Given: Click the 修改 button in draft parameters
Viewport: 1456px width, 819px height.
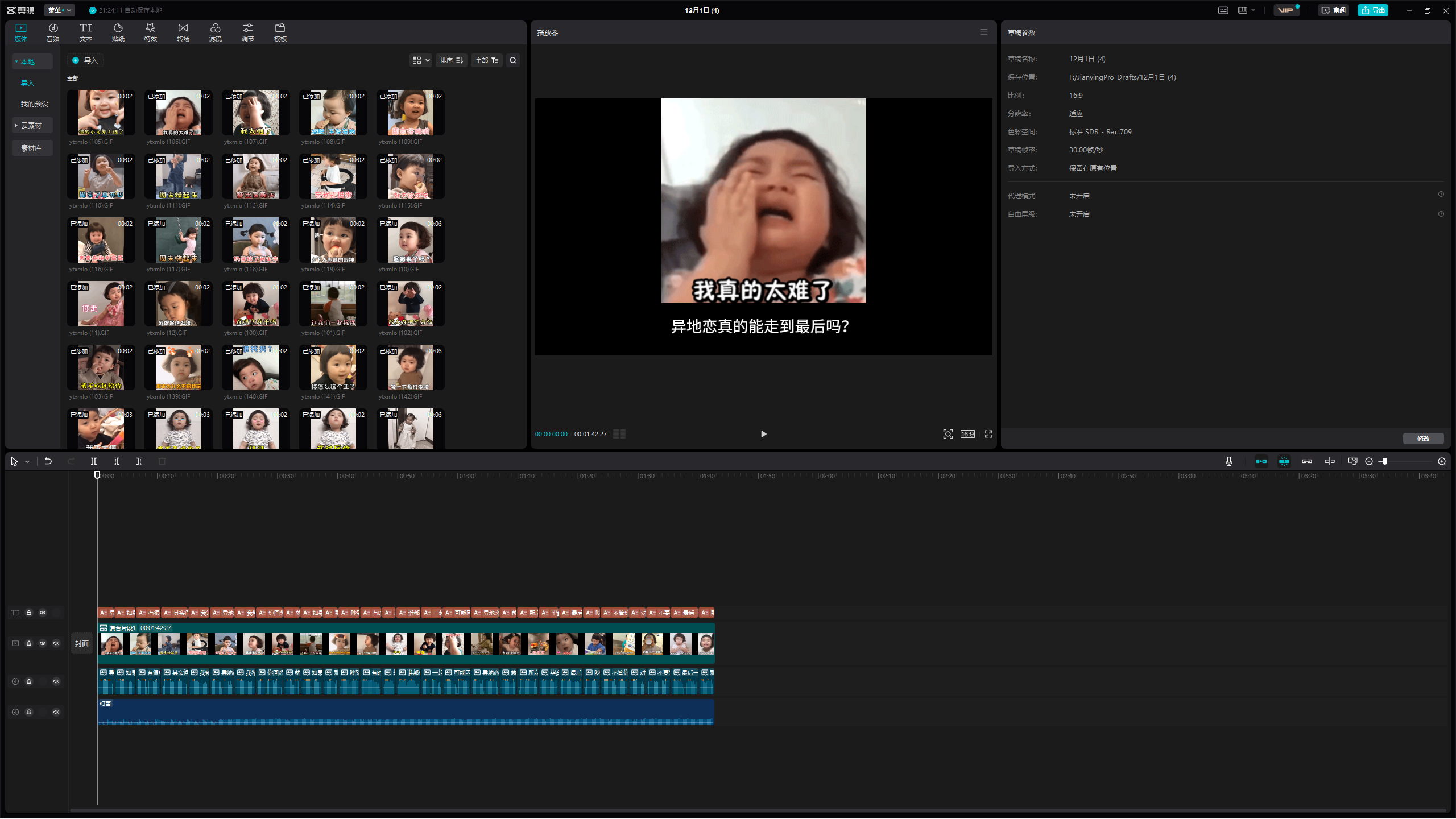Looking at the screenshot, I should point(1423,439).
